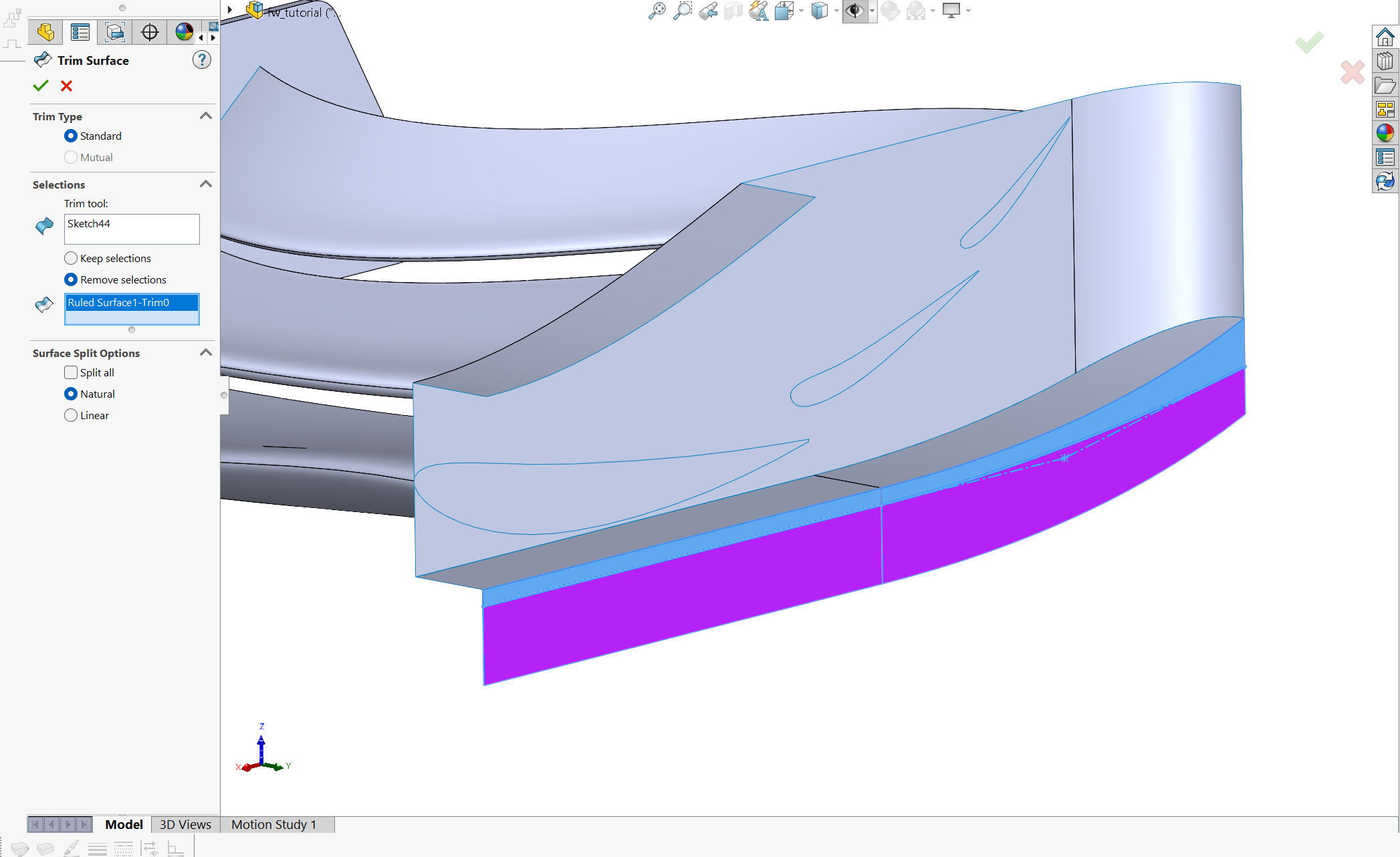Viewport: 1400px width, 857px height.
Task: Cancel trim with the red X
Action: point(66,86)
